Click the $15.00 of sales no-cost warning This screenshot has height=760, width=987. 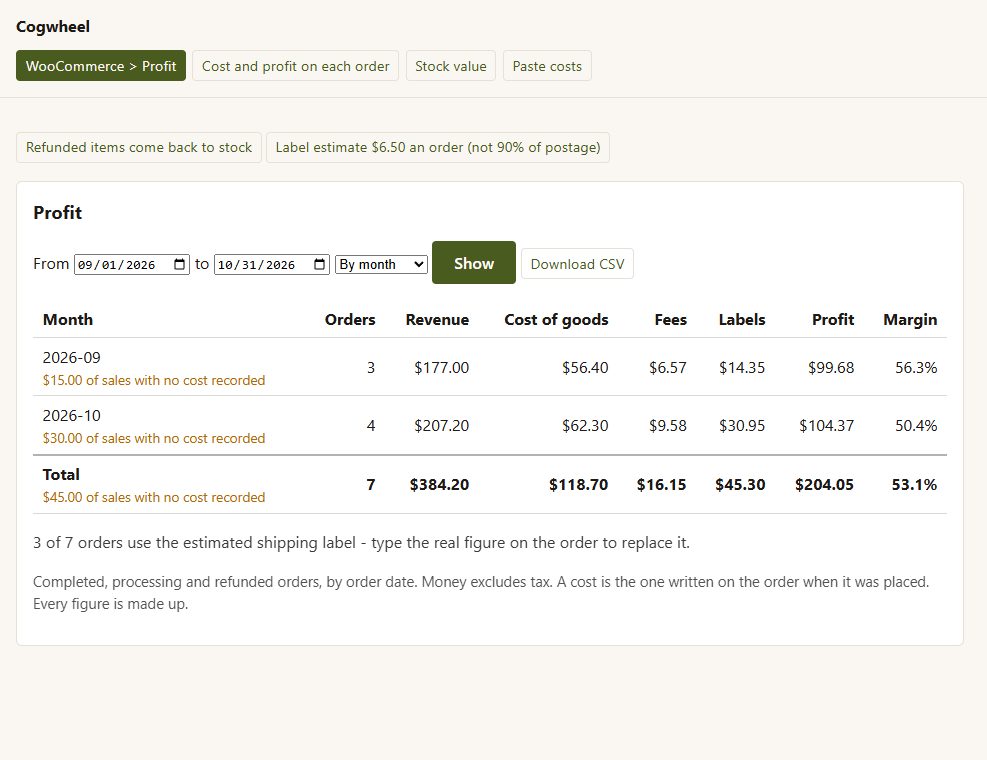(x=154, y=380)
